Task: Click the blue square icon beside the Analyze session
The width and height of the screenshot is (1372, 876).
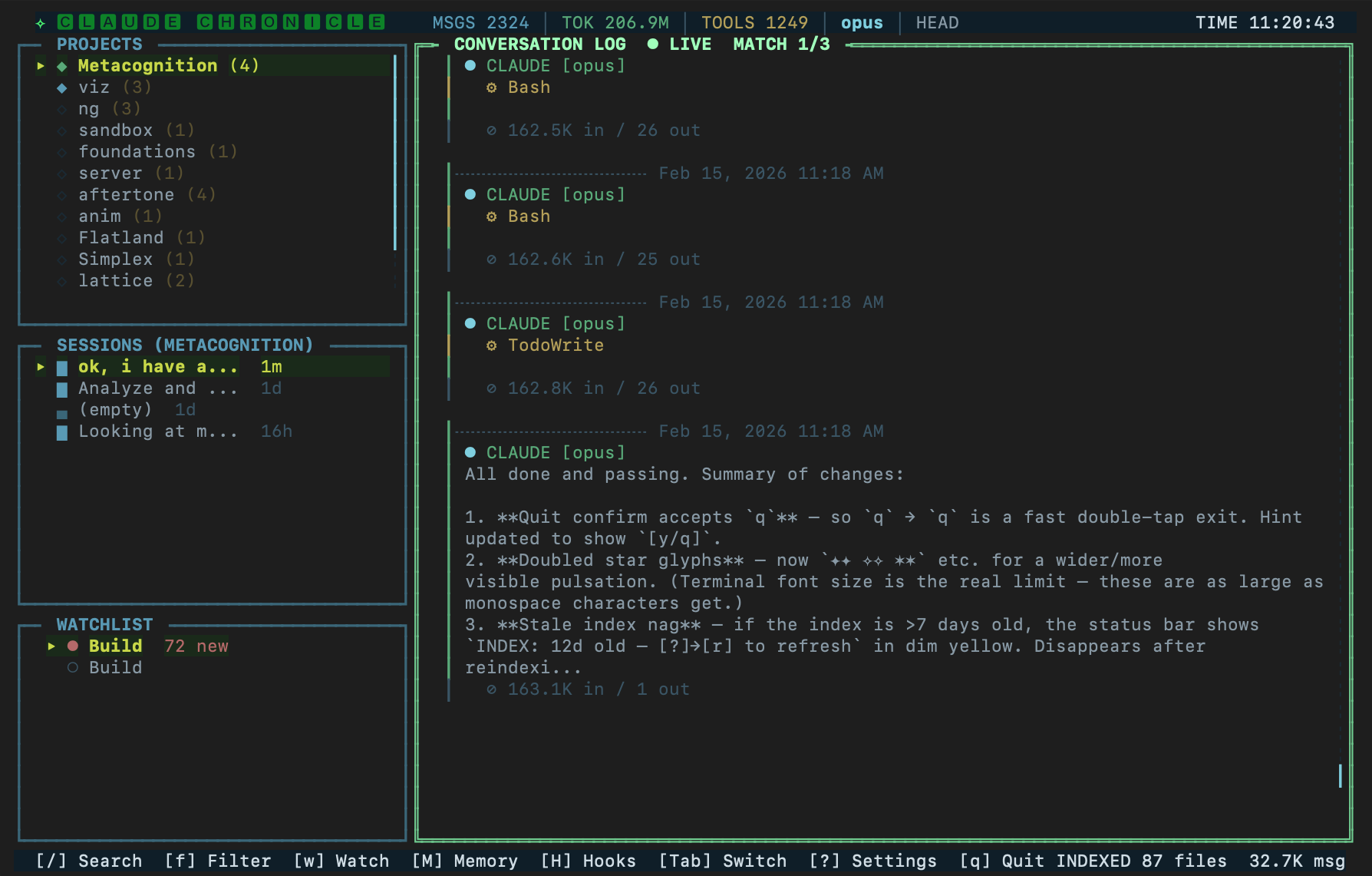Action: 63,388
